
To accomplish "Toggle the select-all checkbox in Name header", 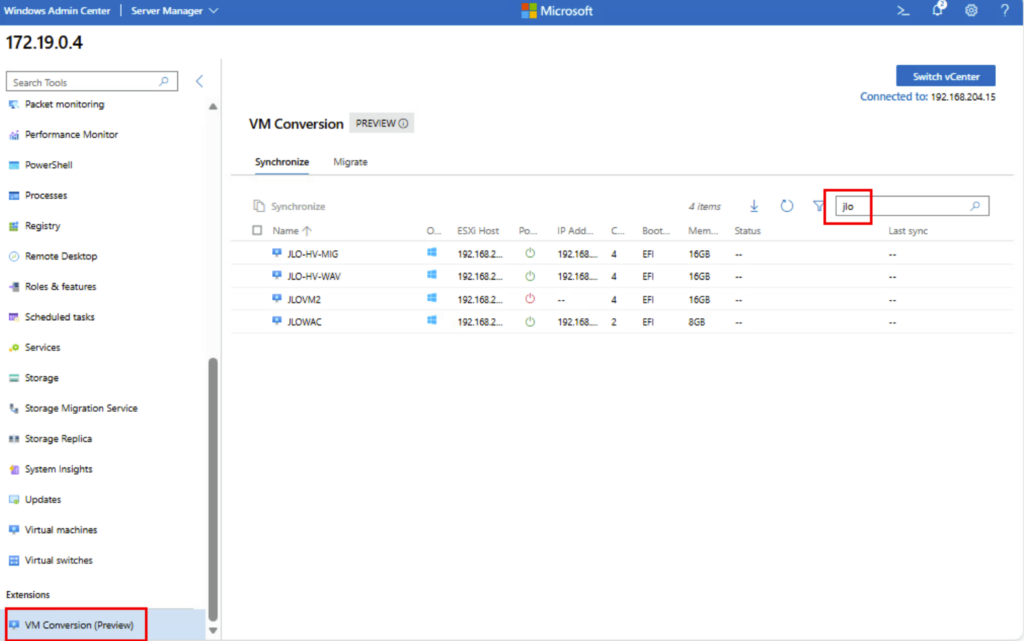I will click(x=258, y=231).
